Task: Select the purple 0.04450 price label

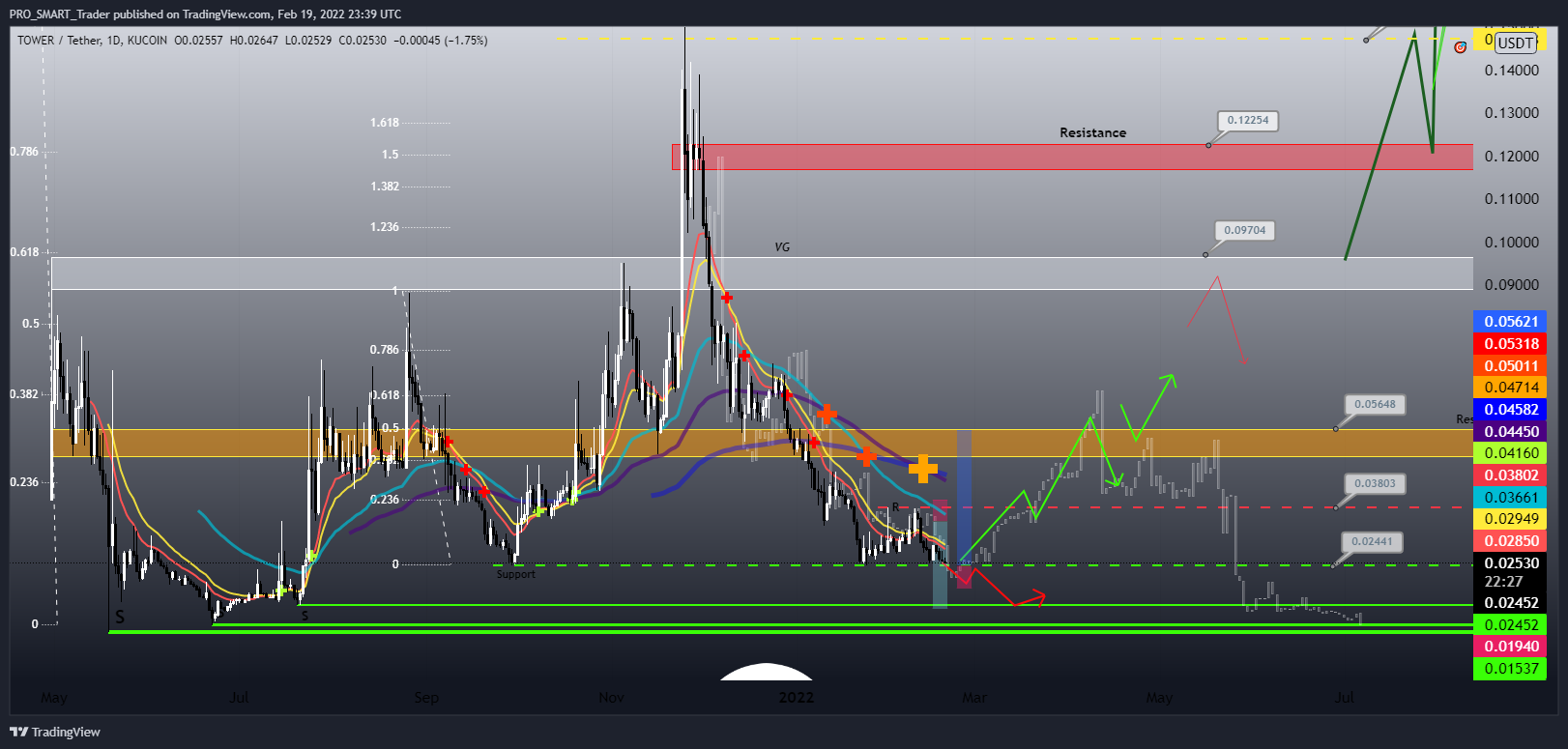Action: point(1510,431)
